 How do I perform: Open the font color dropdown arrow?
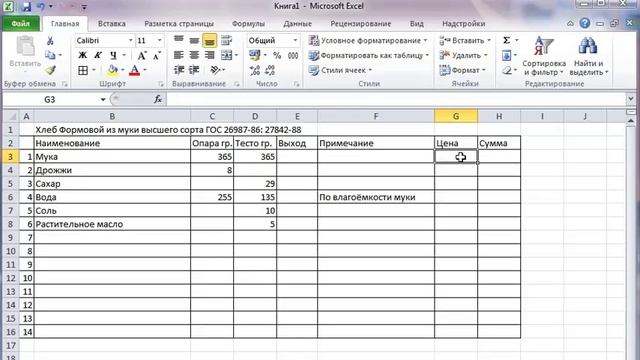(x=145, y=70)
